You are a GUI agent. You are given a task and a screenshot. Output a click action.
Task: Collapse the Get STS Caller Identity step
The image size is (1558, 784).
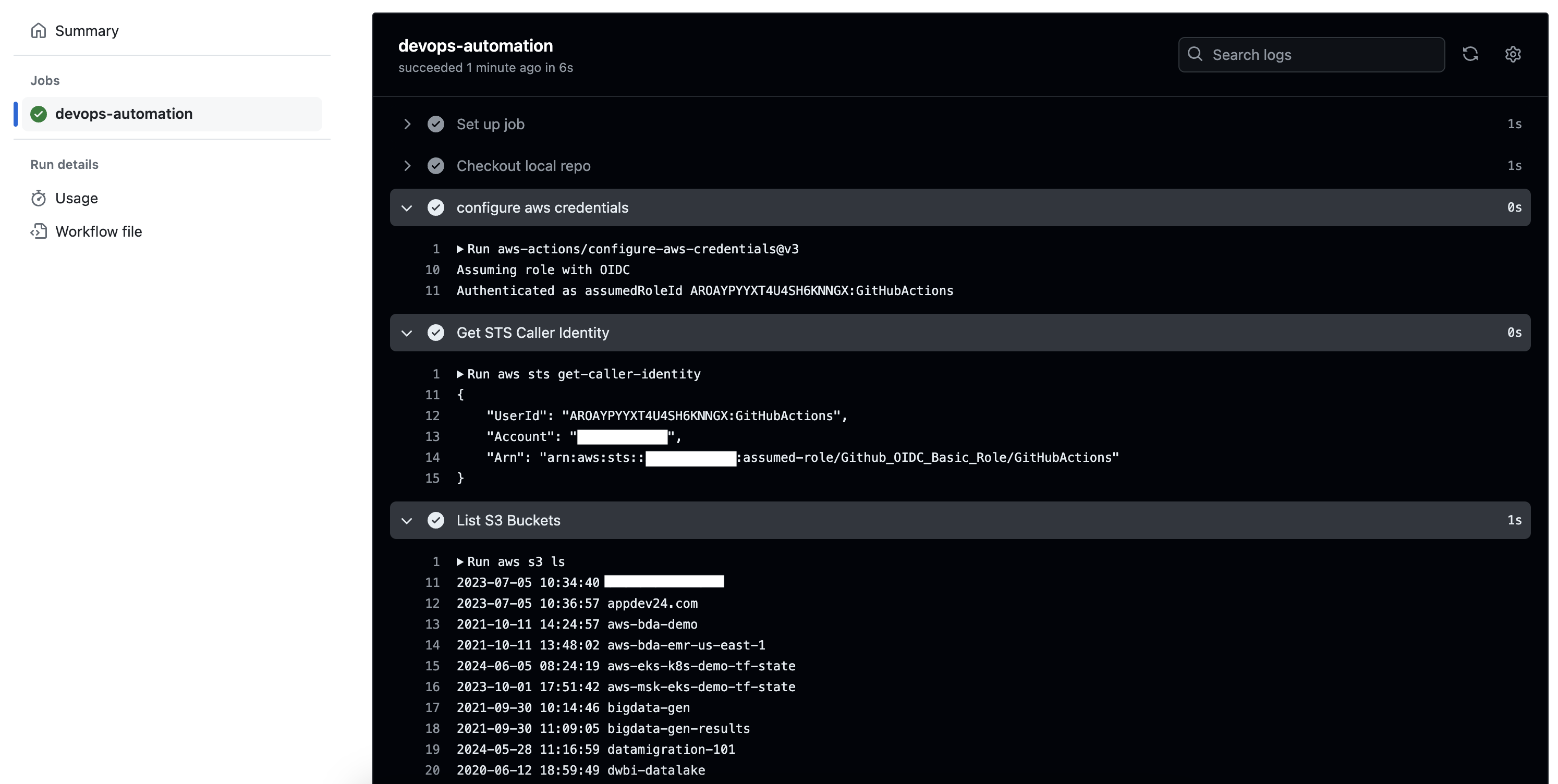point(407,333)
